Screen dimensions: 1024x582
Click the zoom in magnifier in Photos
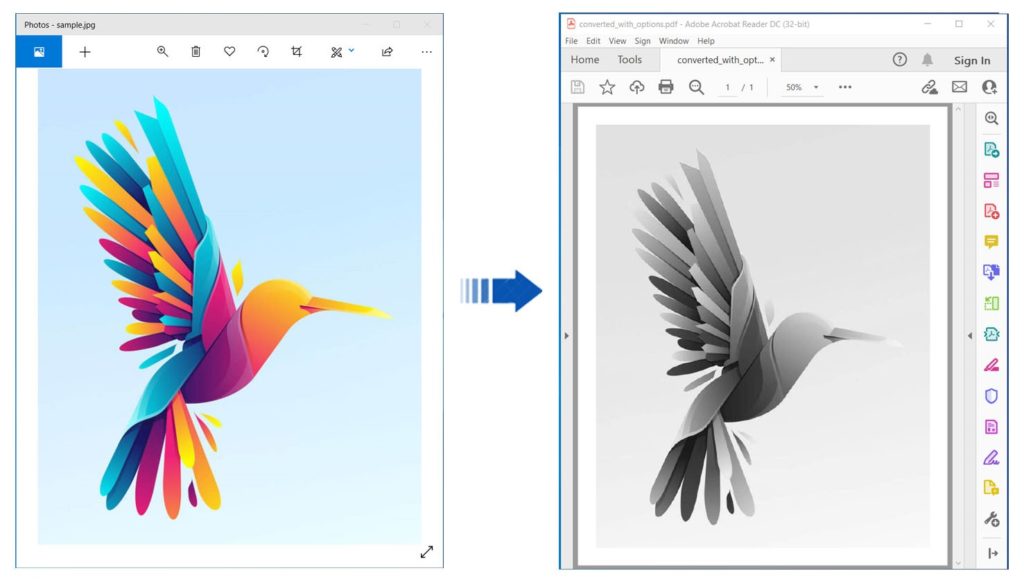point(162,52)
